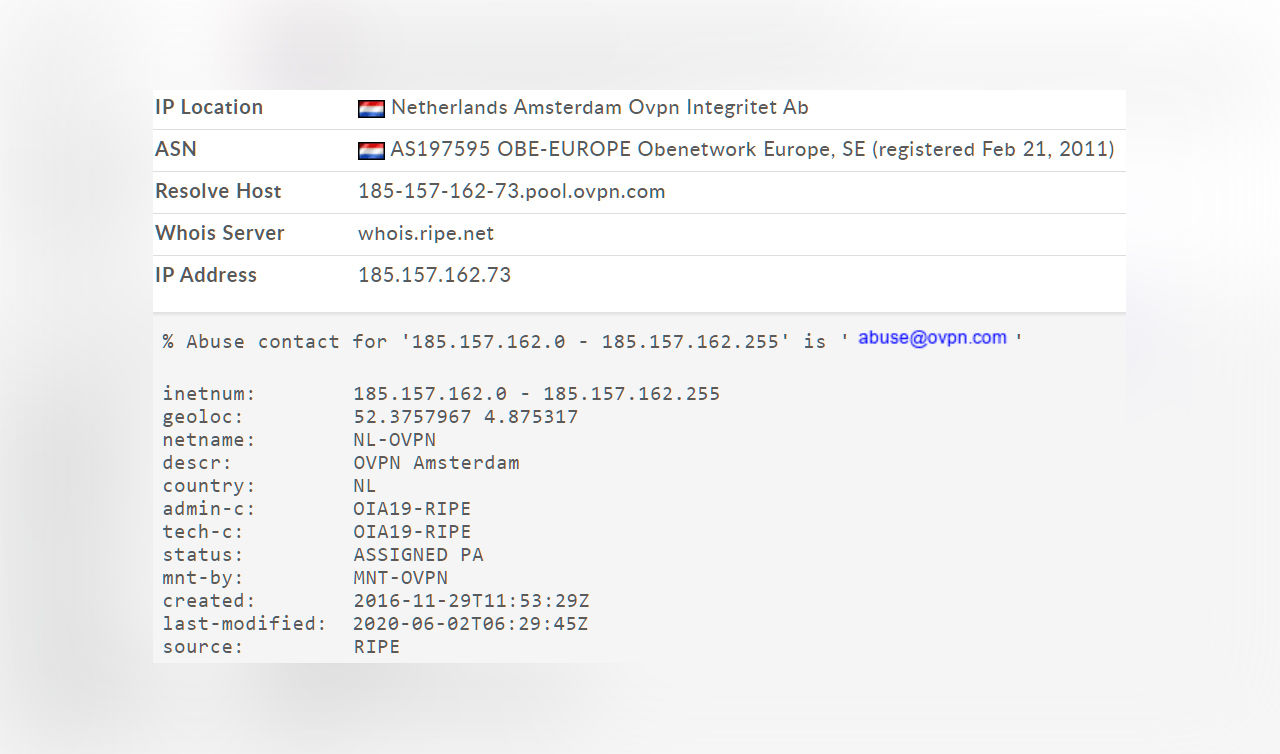Viewport: 1280px width, 754px height.
Task: Select OIA19-RIPE in the admin-c row
Action: [x=412, y=508]
